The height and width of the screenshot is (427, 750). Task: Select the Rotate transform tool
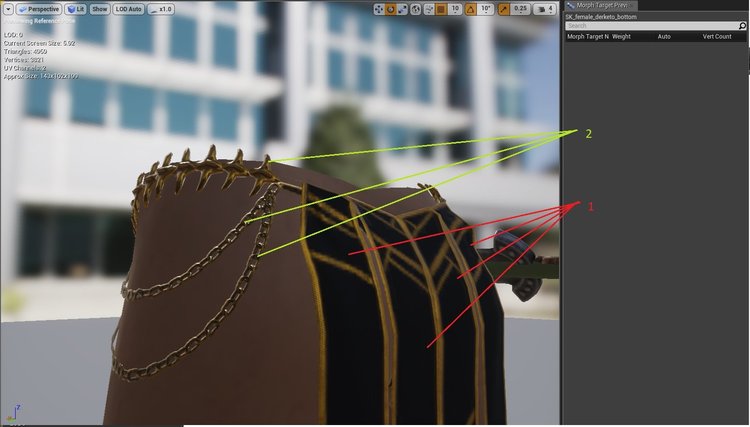391,9
